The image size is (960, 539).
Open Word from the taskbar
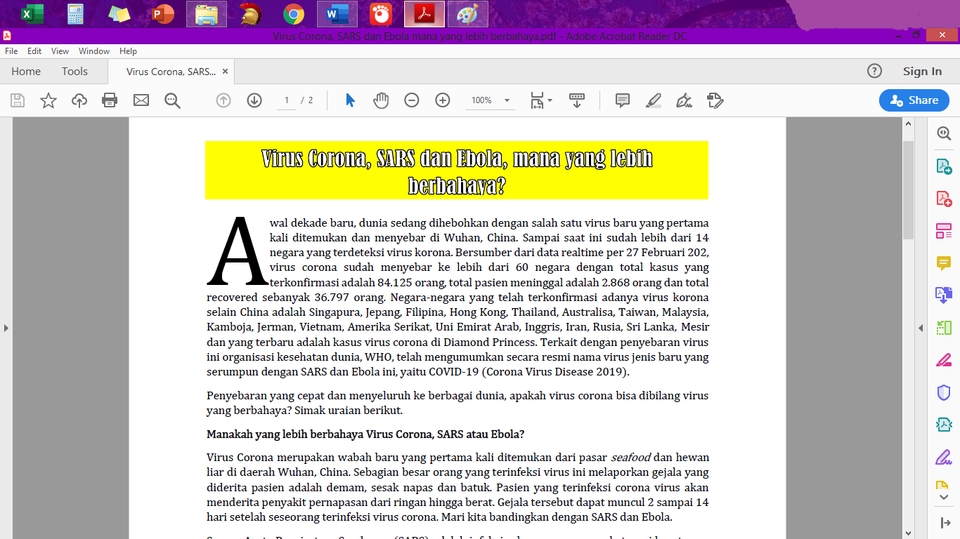click(337, 13)
